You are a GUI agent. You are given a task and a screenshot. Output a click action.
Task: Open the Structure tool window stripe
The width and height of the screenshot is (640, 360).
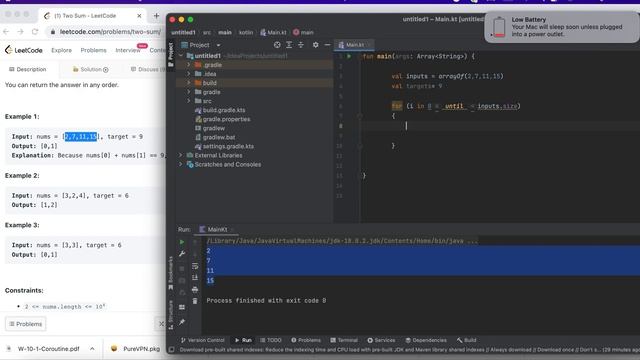coord(171,315)
